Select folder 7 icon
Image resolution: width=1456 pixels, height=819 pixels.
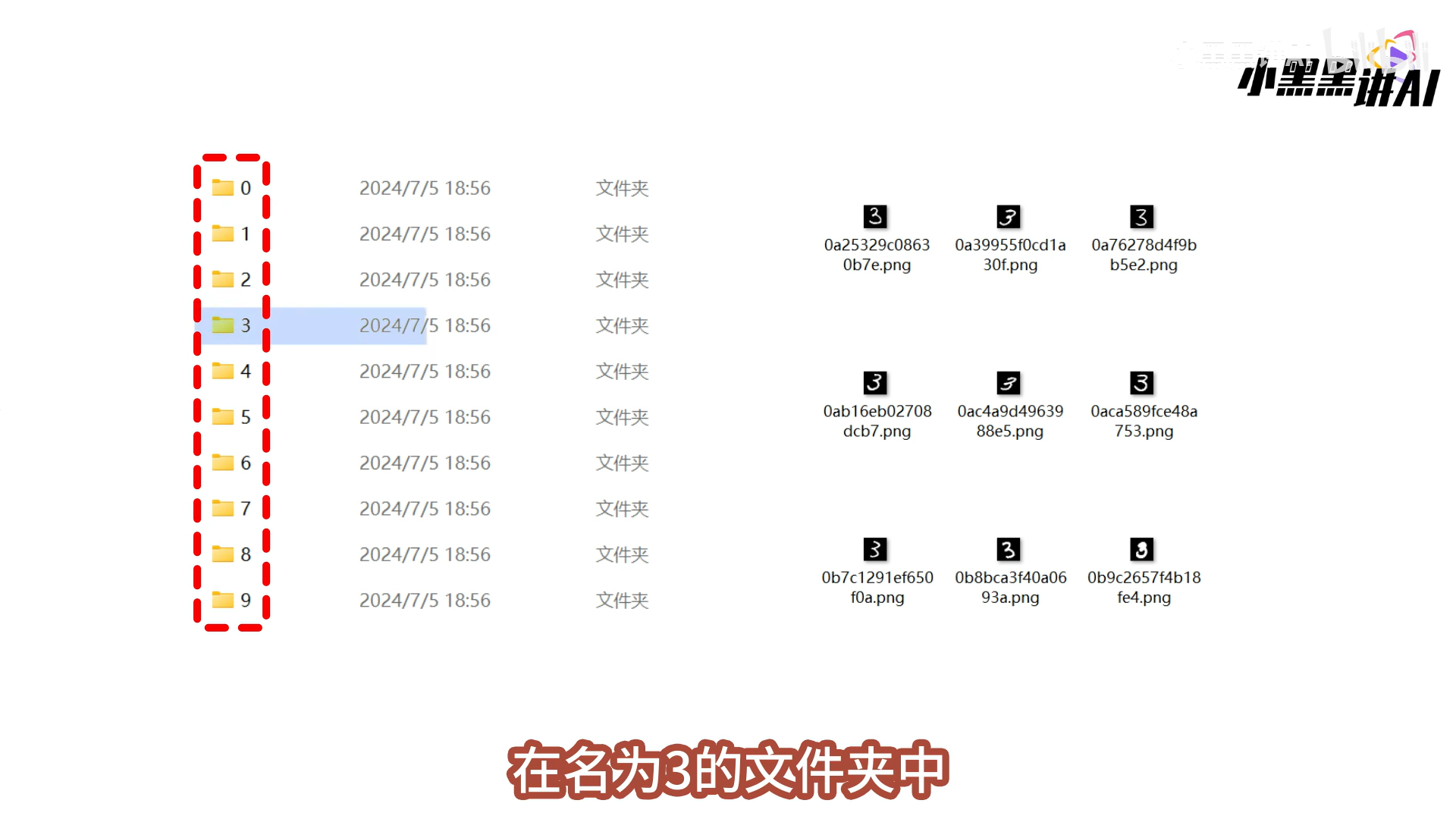pyautogui.click(x=223, y=508)
